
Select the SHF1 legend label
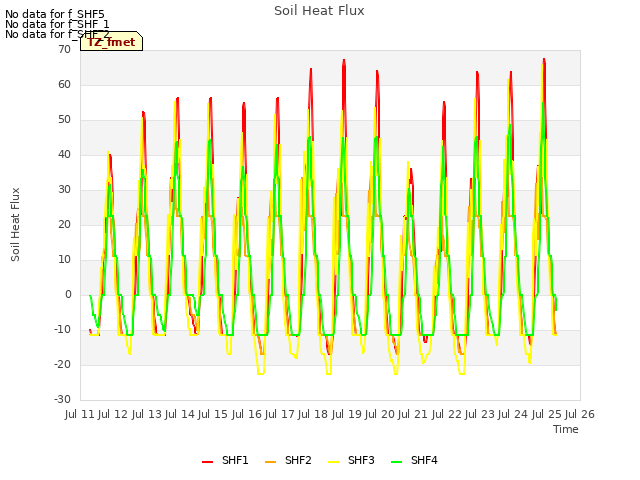coord(235,460)
